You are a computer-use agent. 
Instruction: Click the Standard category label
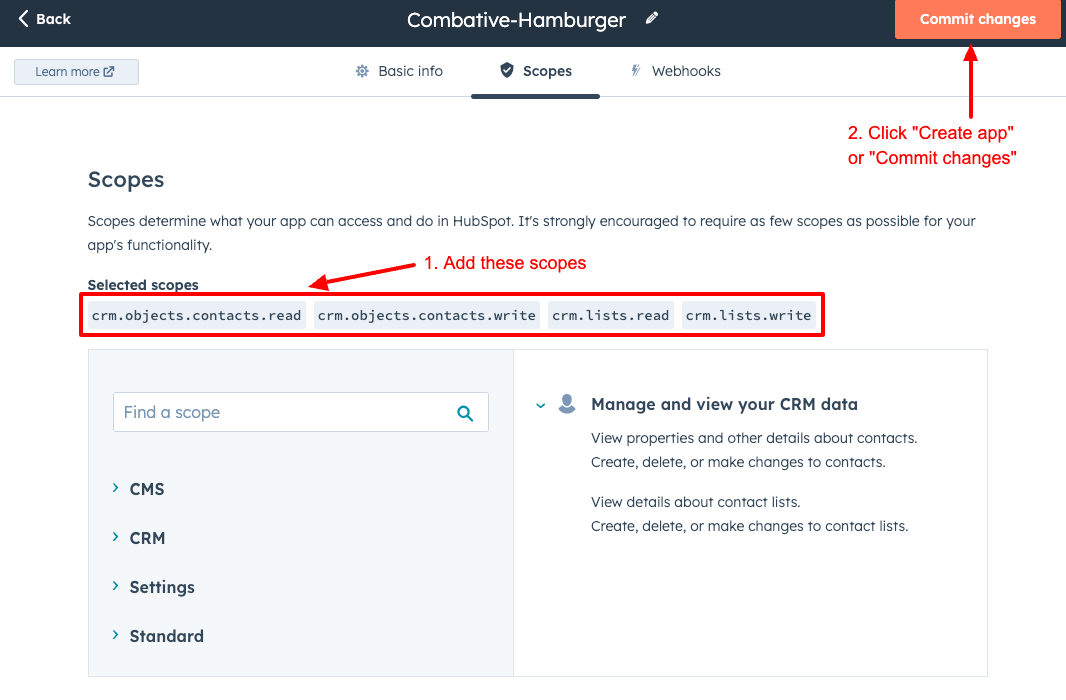(x=167, y=635)
